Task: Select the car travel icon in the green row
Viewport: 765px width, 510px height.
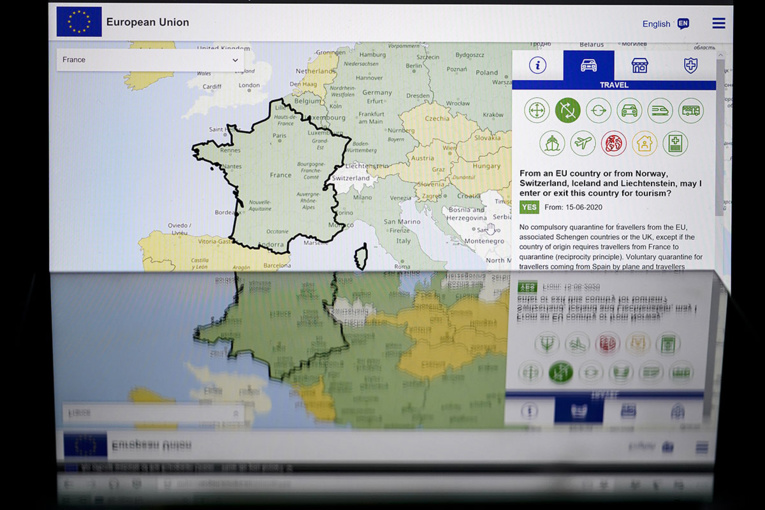Action: coord(629,110)
